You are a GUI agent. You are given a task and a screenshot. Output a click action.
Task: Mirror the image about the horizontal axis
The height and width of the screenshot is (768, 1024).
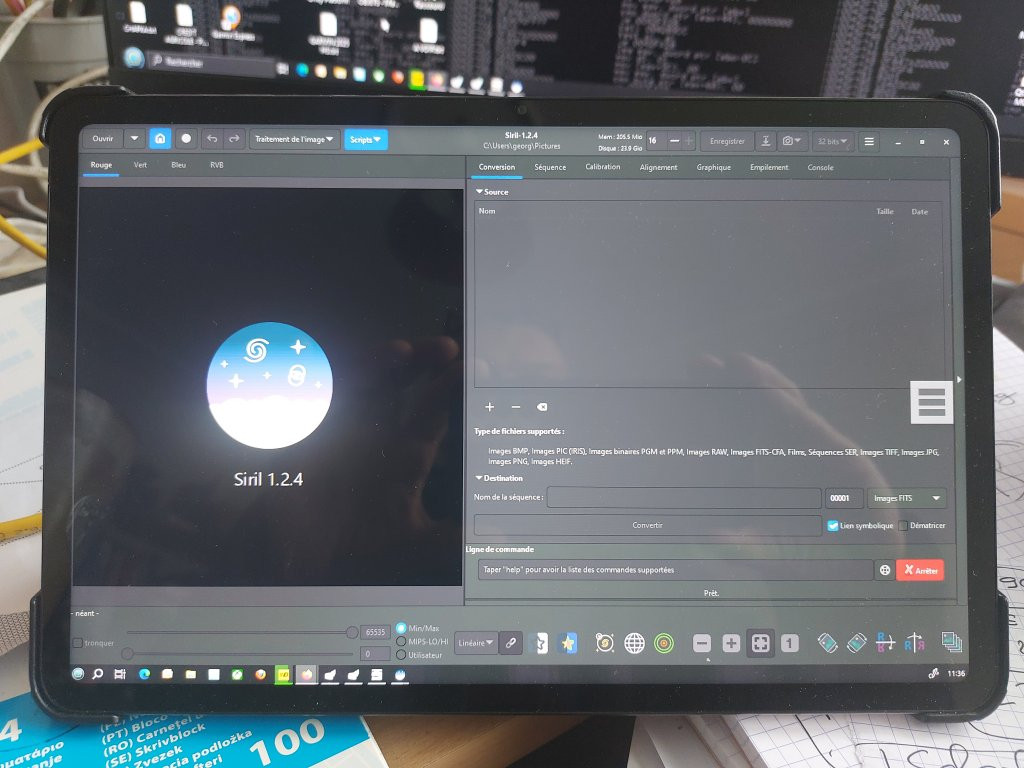[885, 643]
